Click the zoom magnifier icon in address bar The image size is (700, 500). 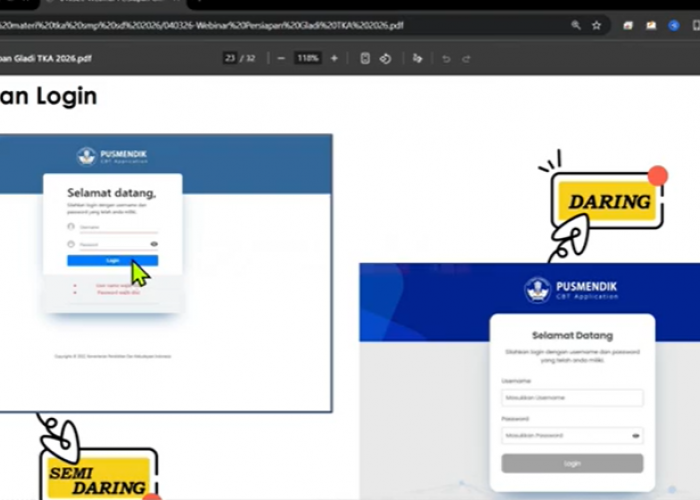coord(576,25)
